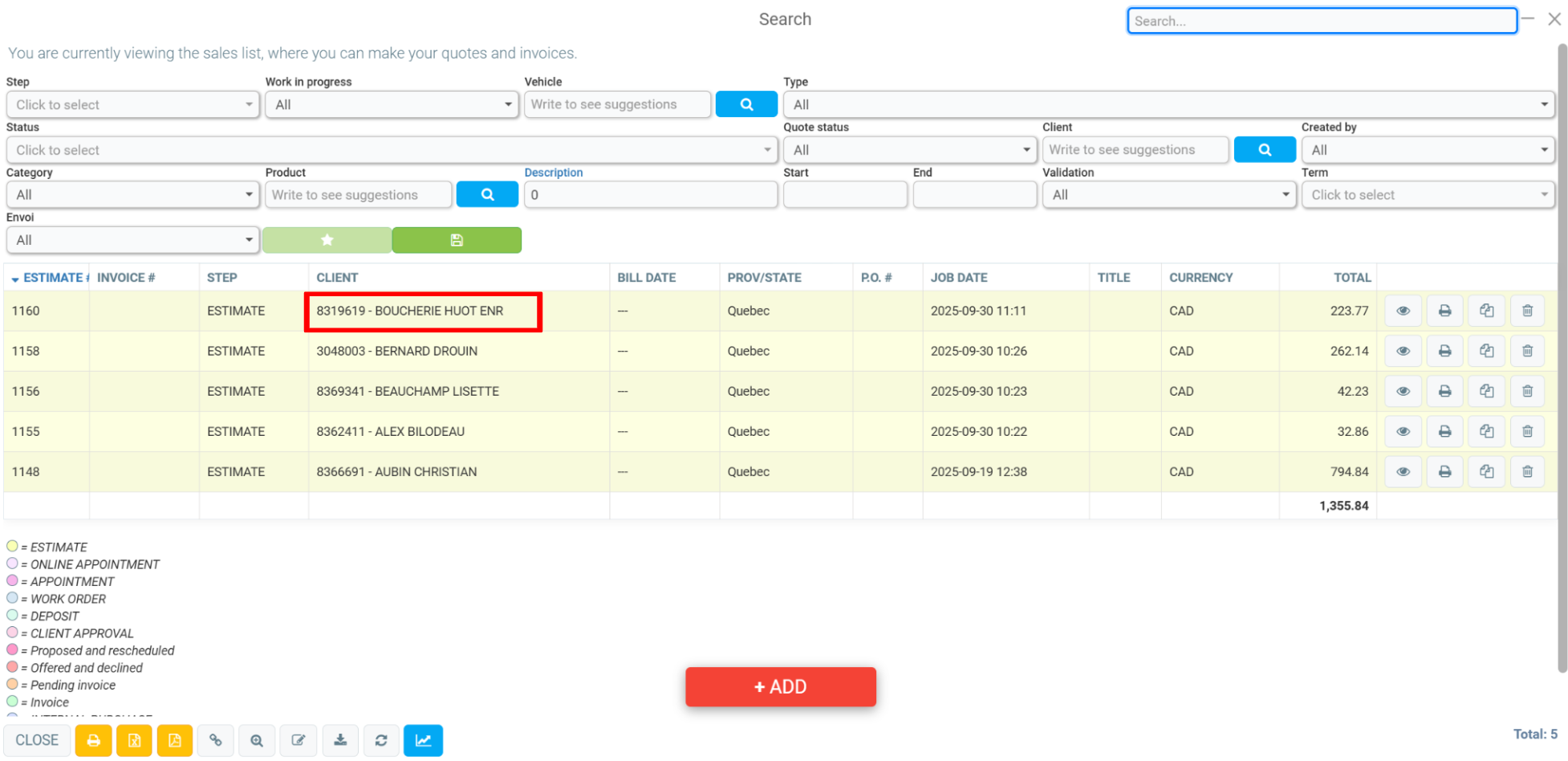Sort by the ESTIMATE # column header
This screenshot has height=761, width=1568.
[x=55, y=278]
